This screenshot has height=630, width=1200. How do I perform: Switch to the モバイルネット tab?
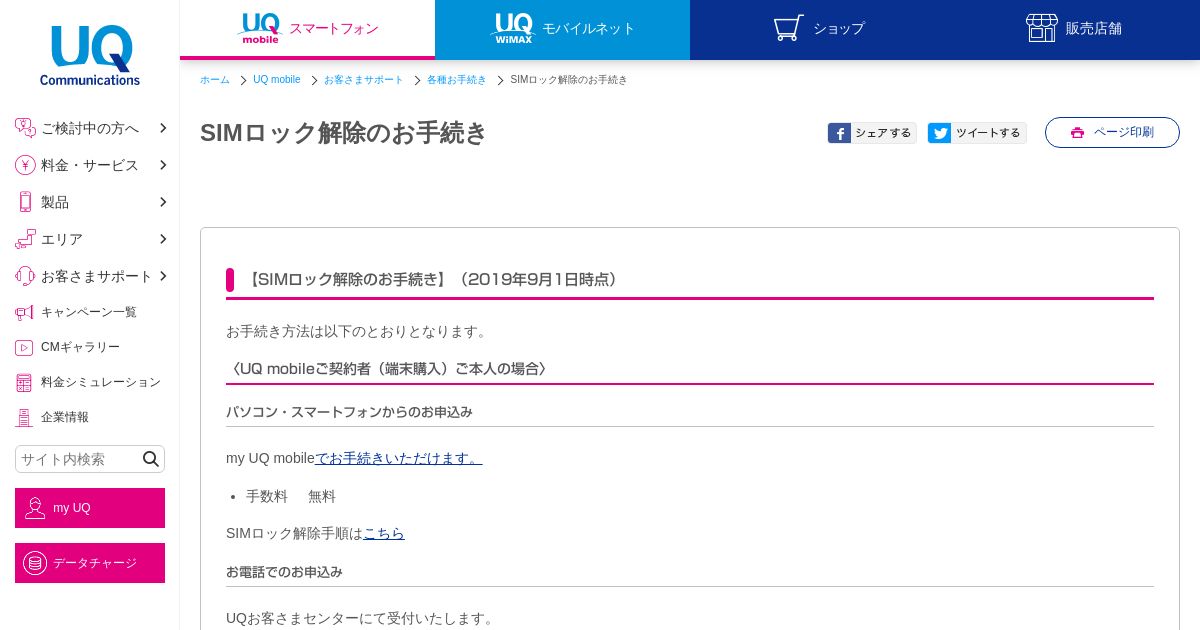click(x=562, y=29)
